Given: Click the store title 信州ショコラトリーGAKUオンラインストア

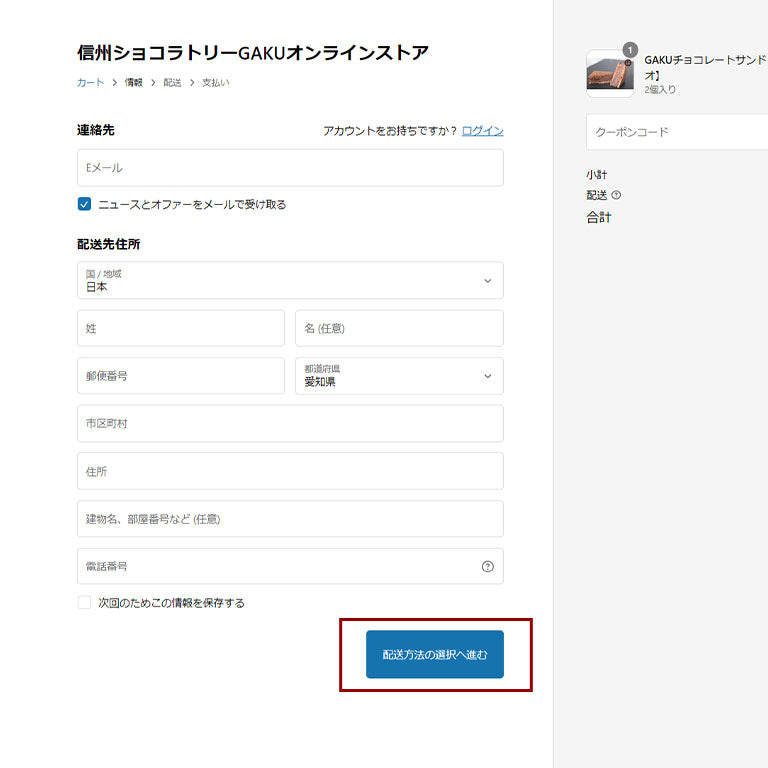Looking at the screenshot, I should coord(253,52).
